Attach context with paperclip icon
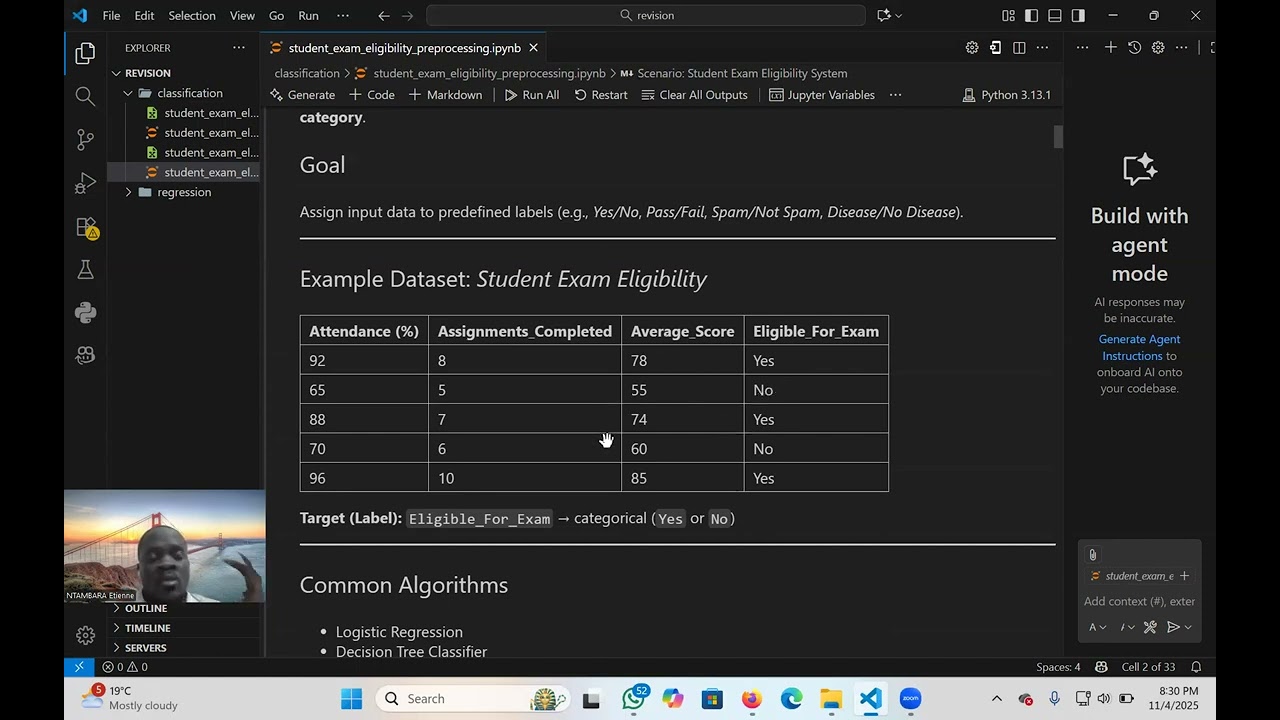 1092,555
